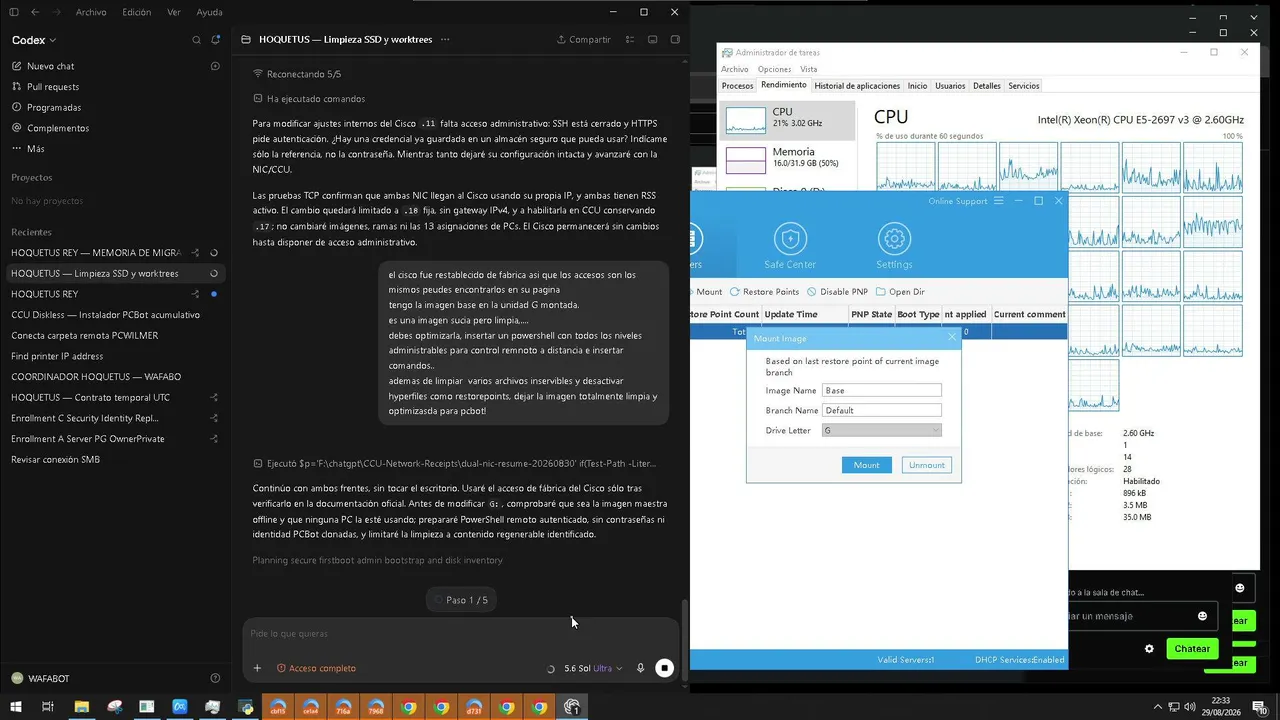Open the Edición menu in Codex

click(x=136, y=12)
